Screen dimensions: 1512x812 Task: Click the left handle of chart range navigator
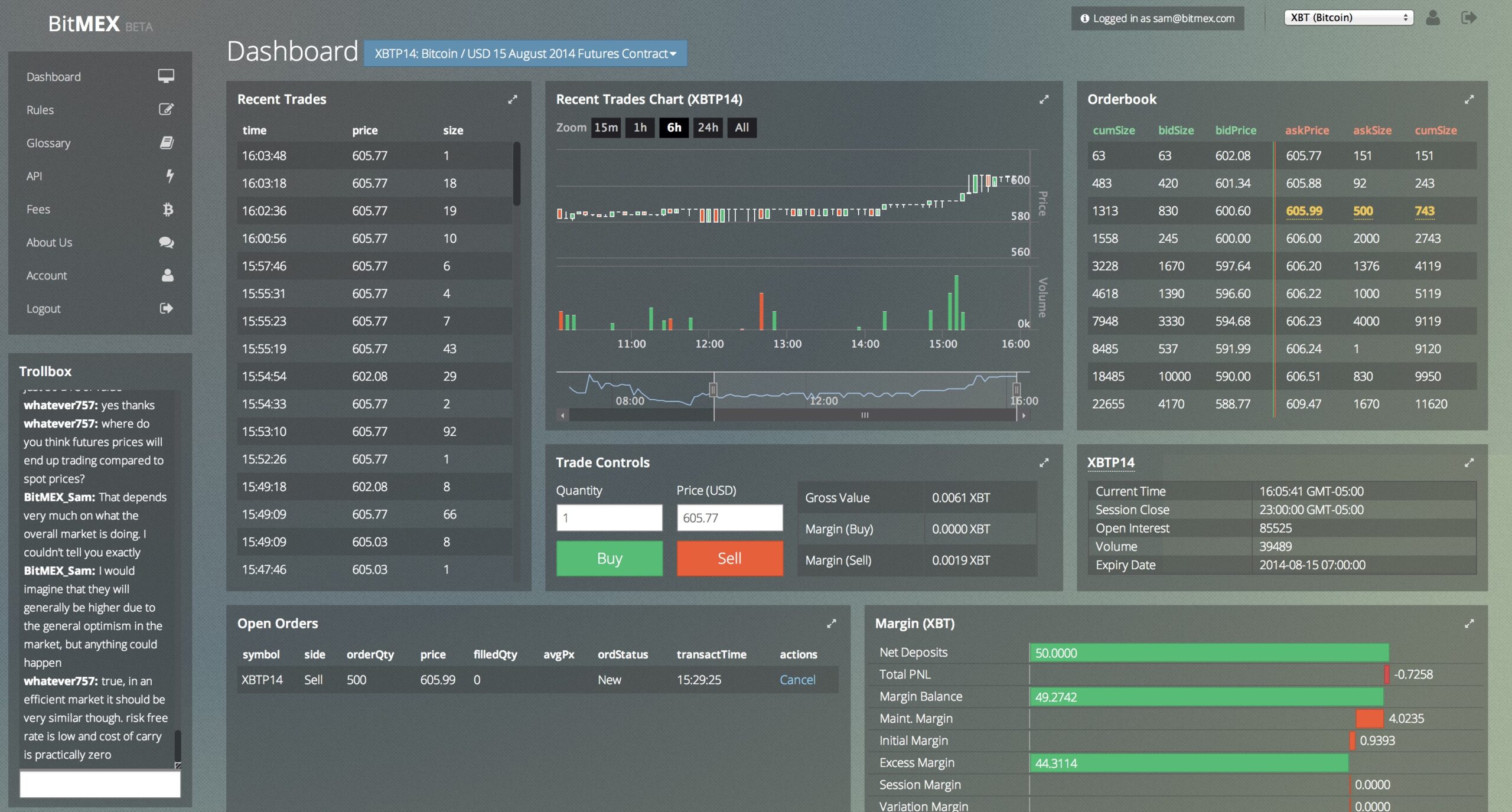point(713,389)
